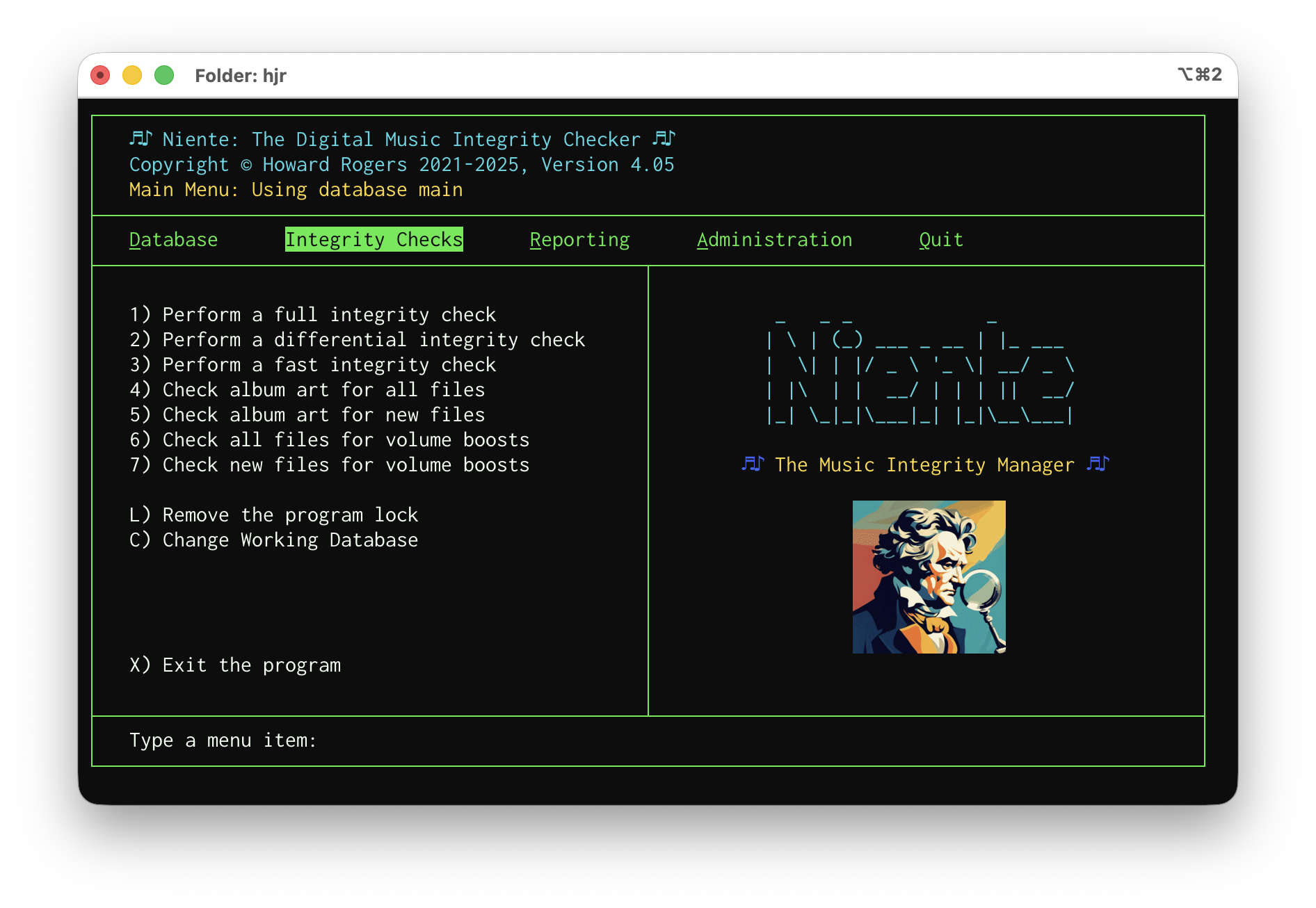Choose Check new files for volume boosts

[x=329, y=465]
